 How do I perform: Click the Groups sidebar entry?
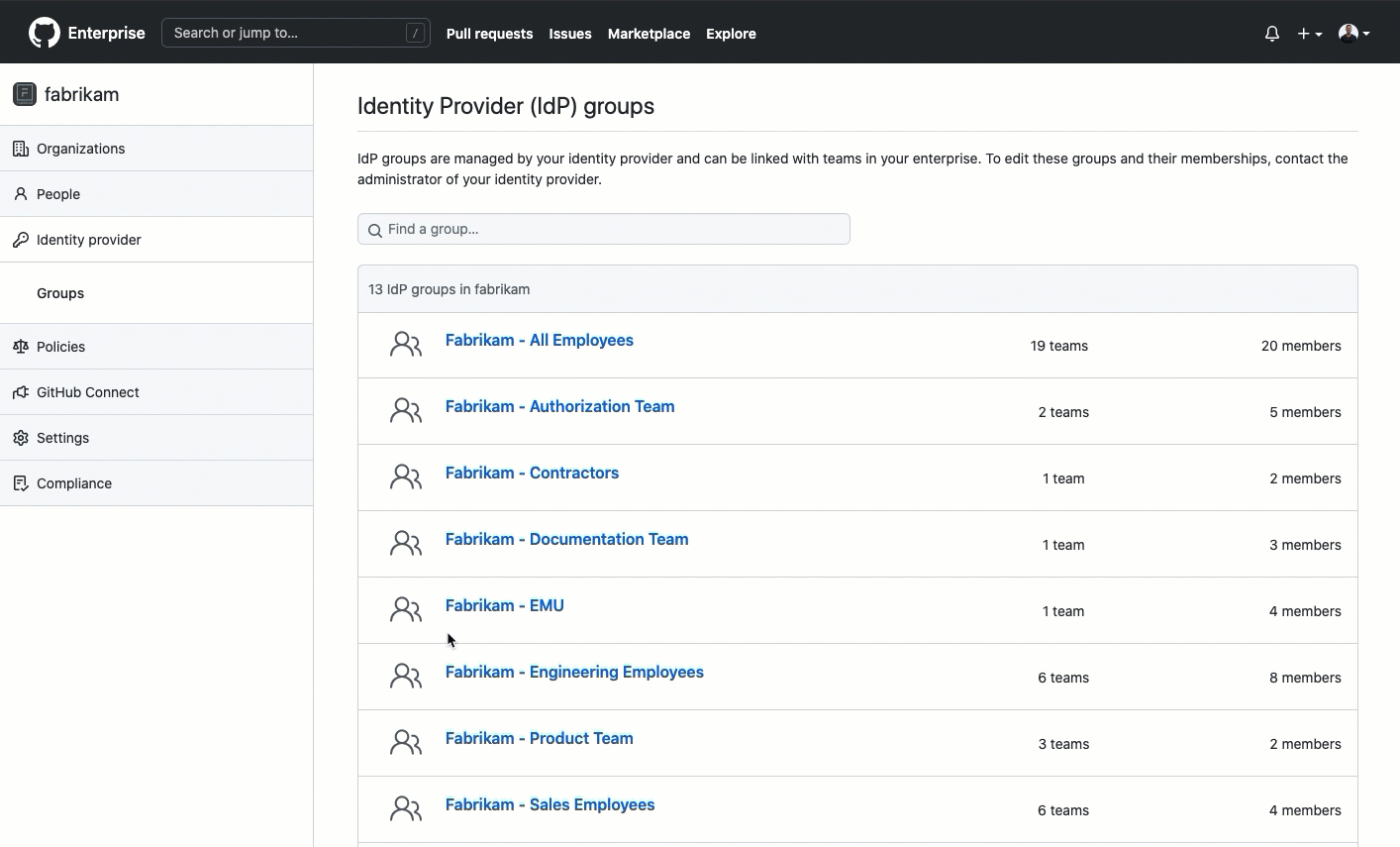59,292
